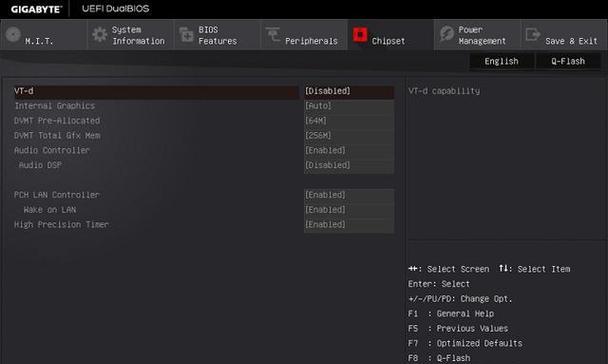This screenshot has height=364, width=608.
Task: Open the System Information tab
Action: tap(130, 35)
